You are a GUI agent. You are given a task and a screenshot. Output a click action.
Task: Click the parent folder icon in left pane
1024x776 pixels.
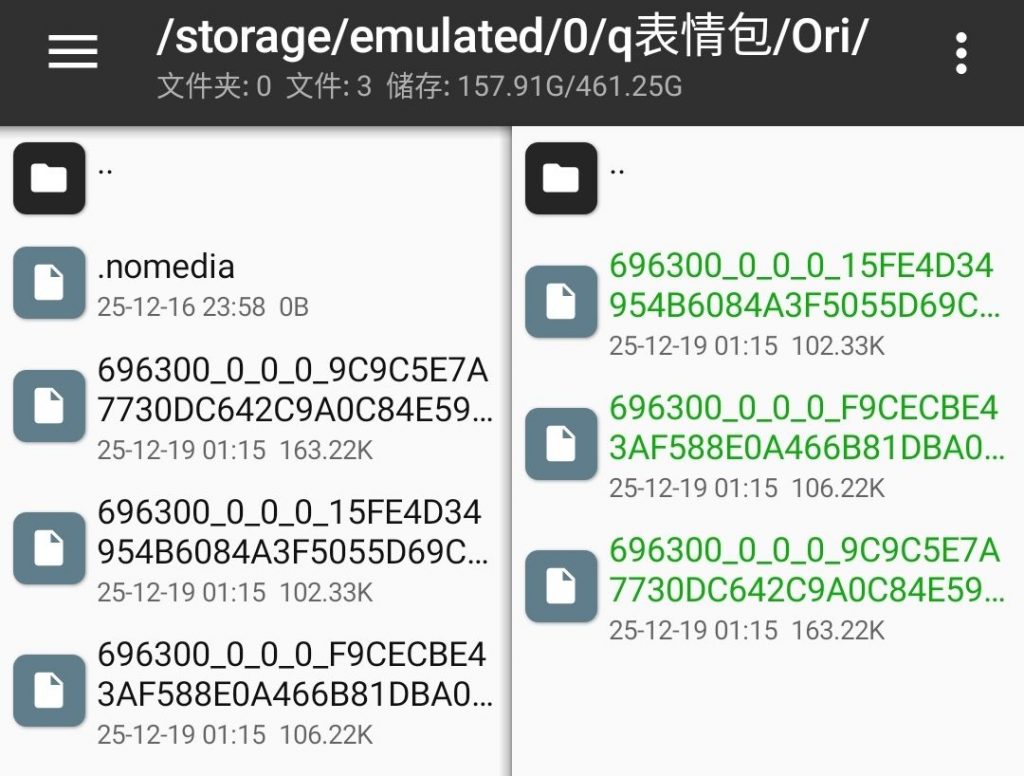click(48, 177)
